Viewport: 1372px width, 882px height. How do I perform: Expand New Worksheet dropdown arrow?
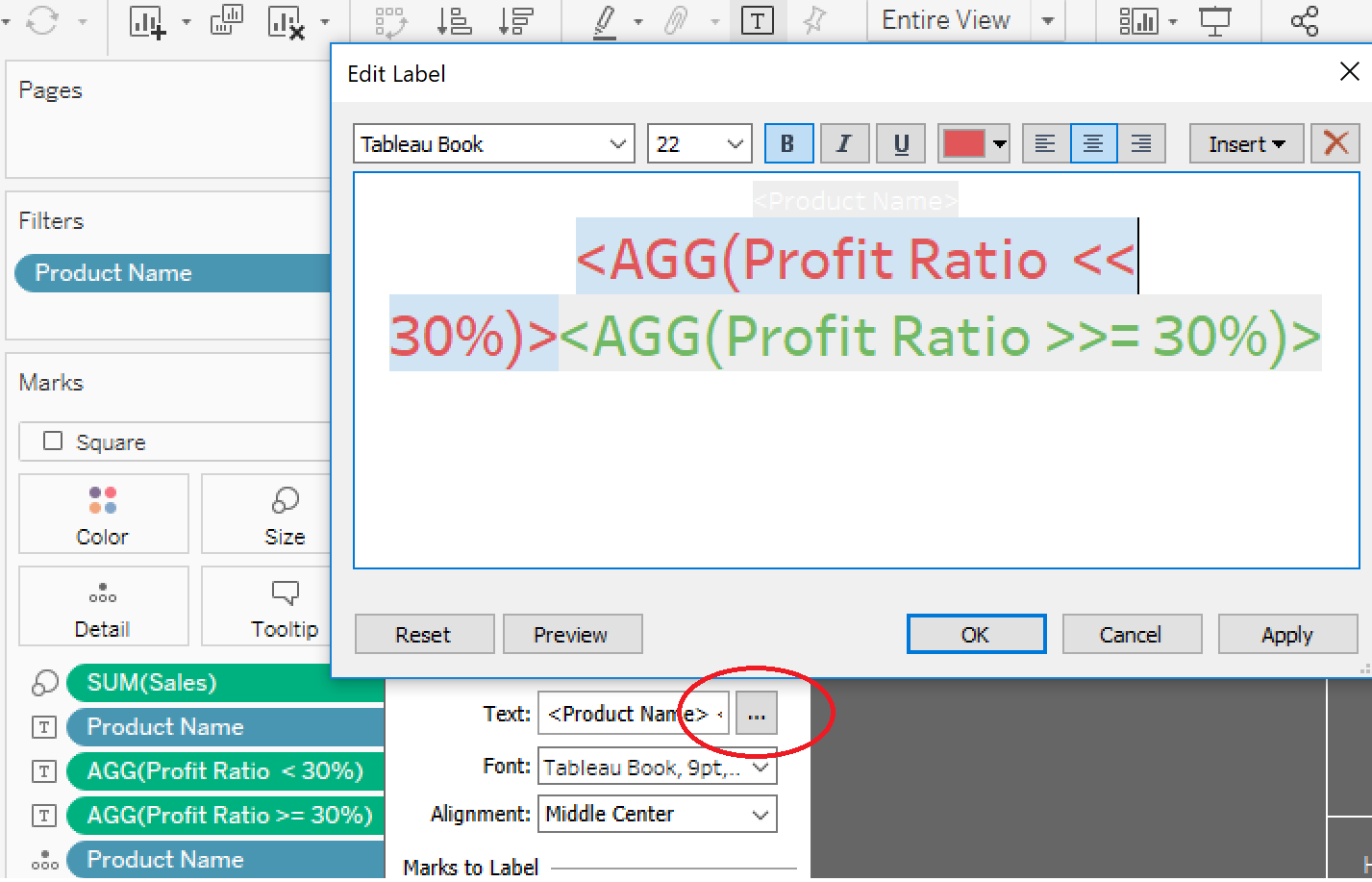186,21
